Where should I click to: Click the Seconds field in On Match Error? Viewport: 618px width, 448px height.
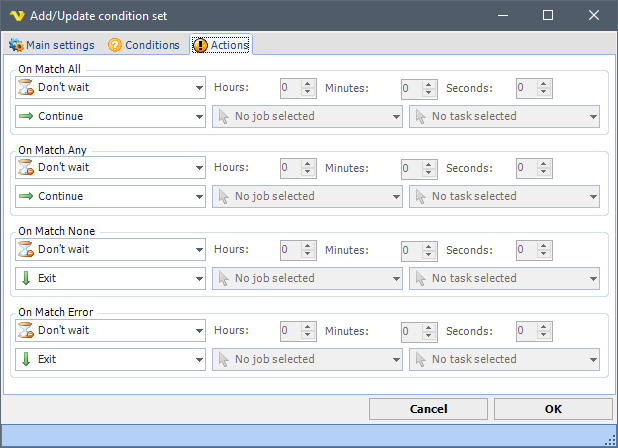click(527, 331)
